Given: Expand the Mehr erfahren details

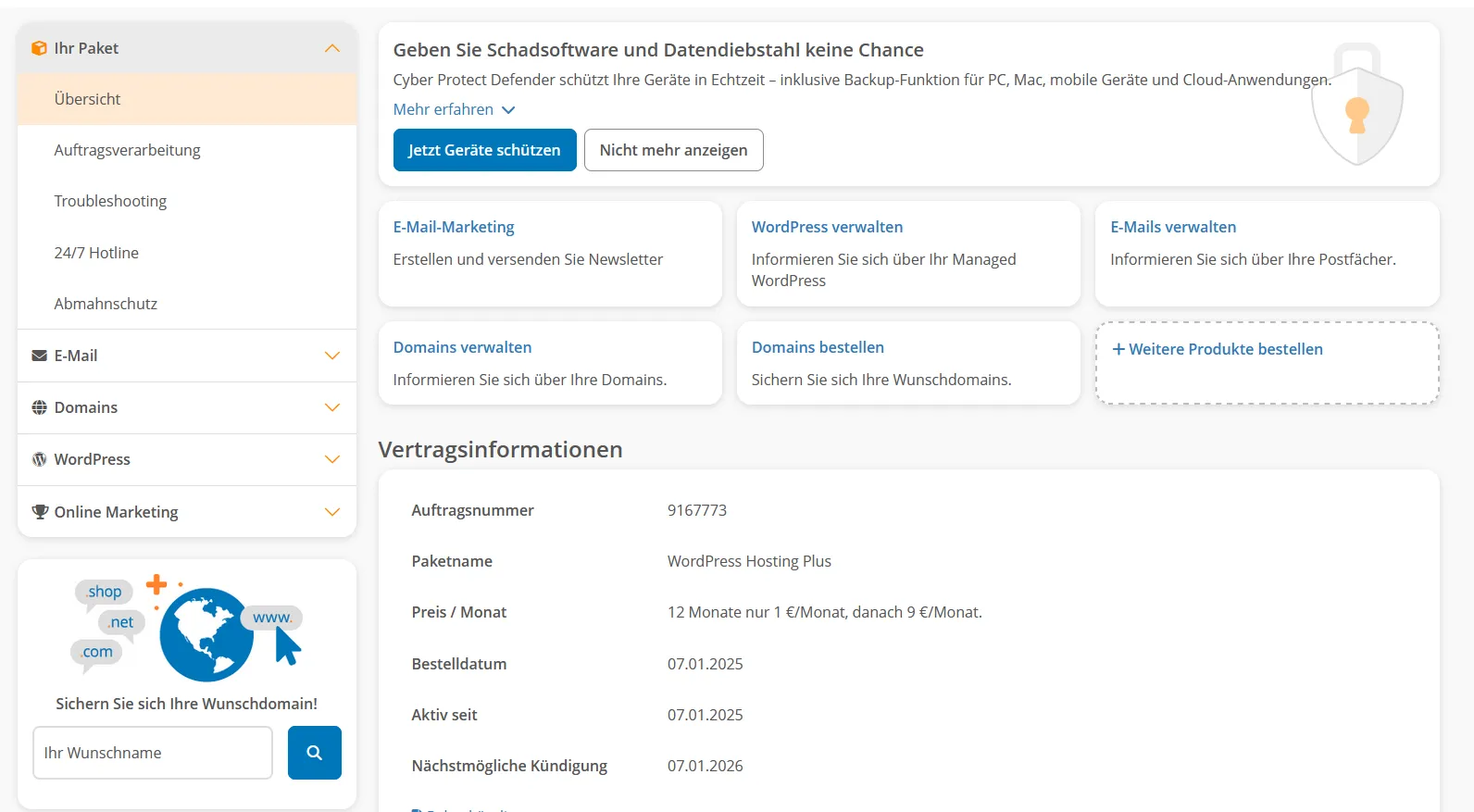Looking at the screenshot, I should point(454,109).
